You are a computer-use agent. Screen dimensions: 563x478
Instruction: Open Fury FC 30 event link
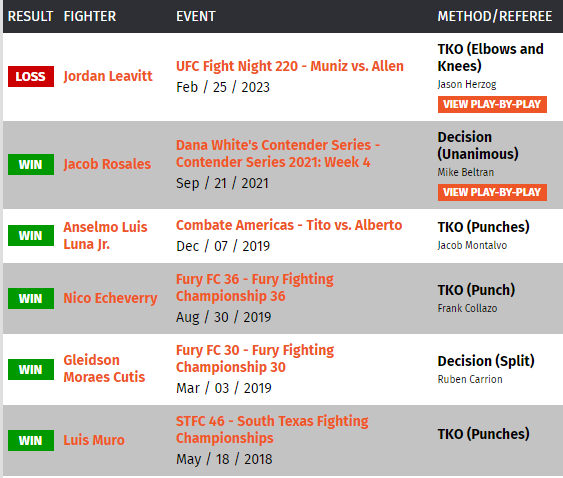pyautogui.click(x=255, y=358)
